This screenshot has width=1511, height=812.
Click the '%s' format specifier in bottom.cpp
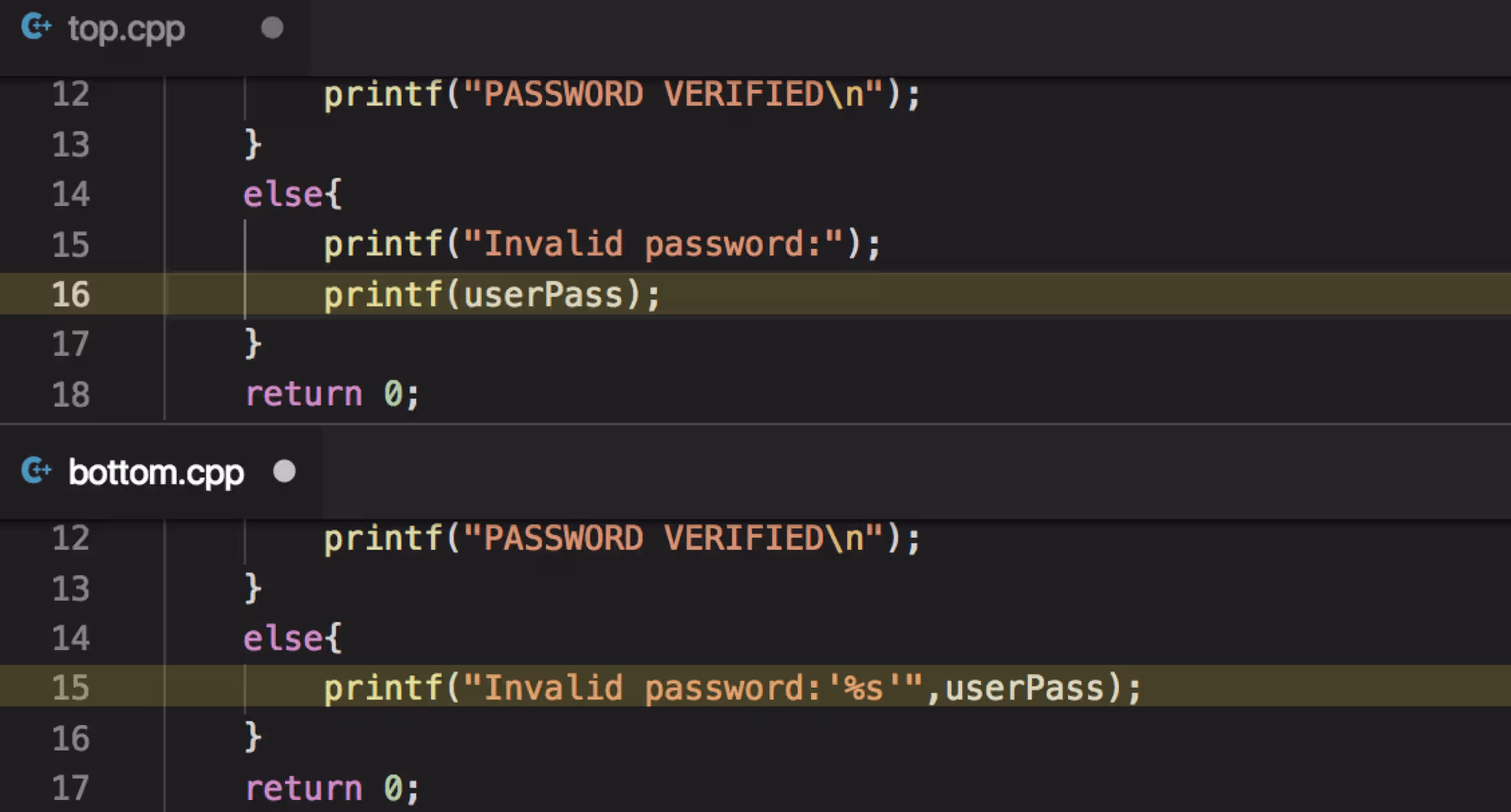(864, 688)
